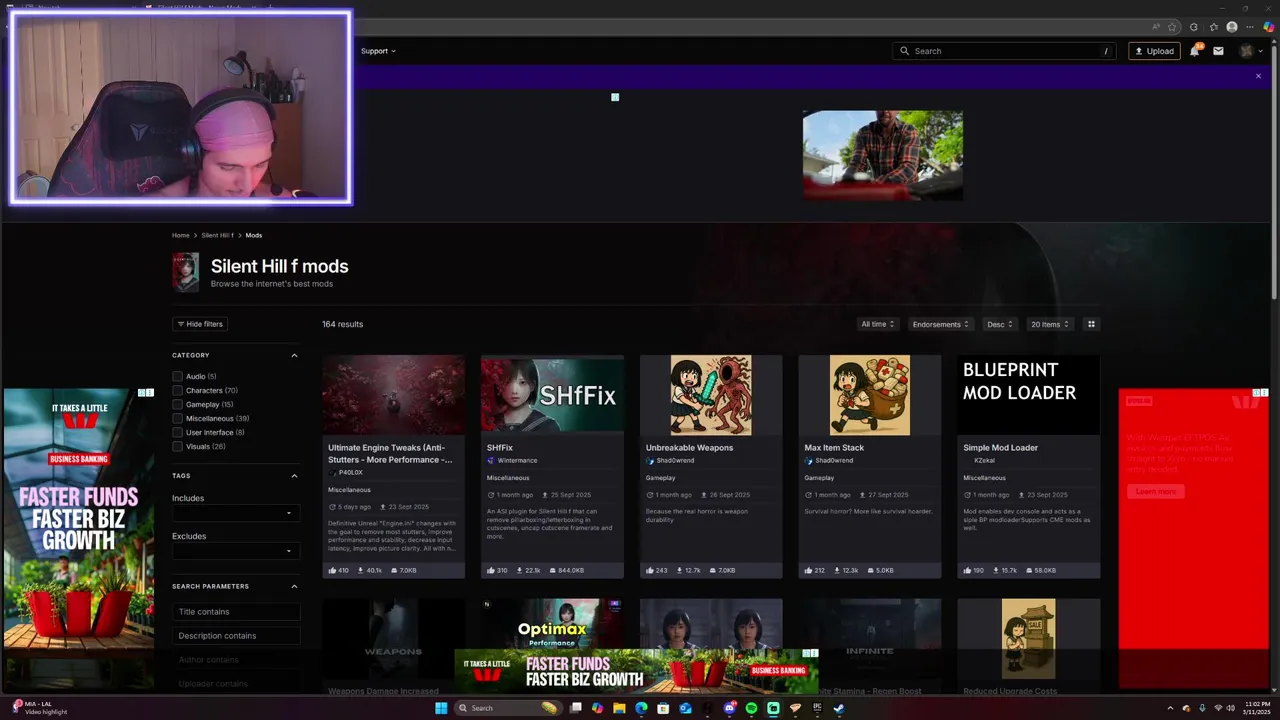Open Max Item Stack mod thumbnail
Image resolution: width=1280 pixels, height=720 pixels.
coord(870,394)
